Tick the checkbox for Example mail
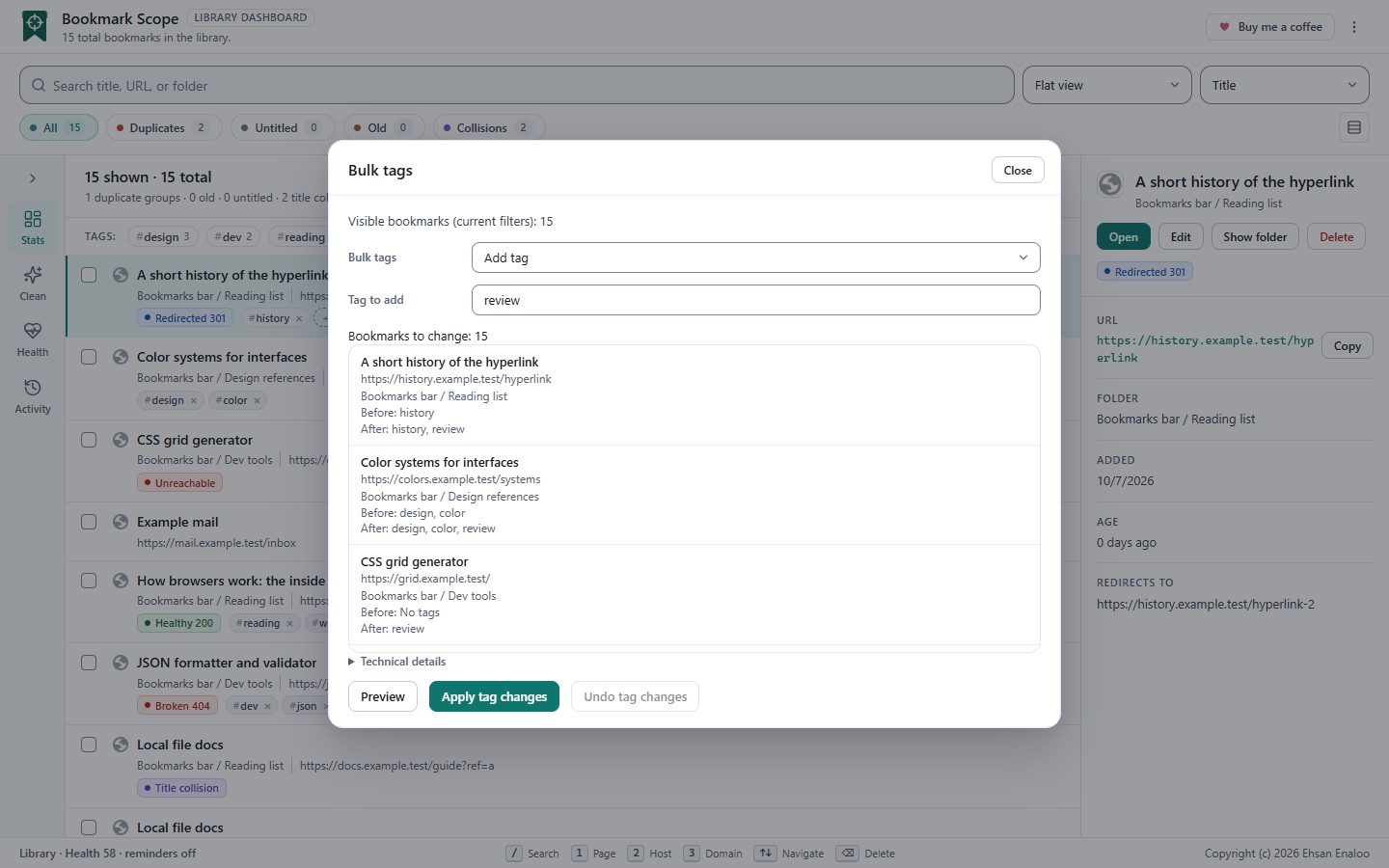1389x868 pixels. click(89, 522)
